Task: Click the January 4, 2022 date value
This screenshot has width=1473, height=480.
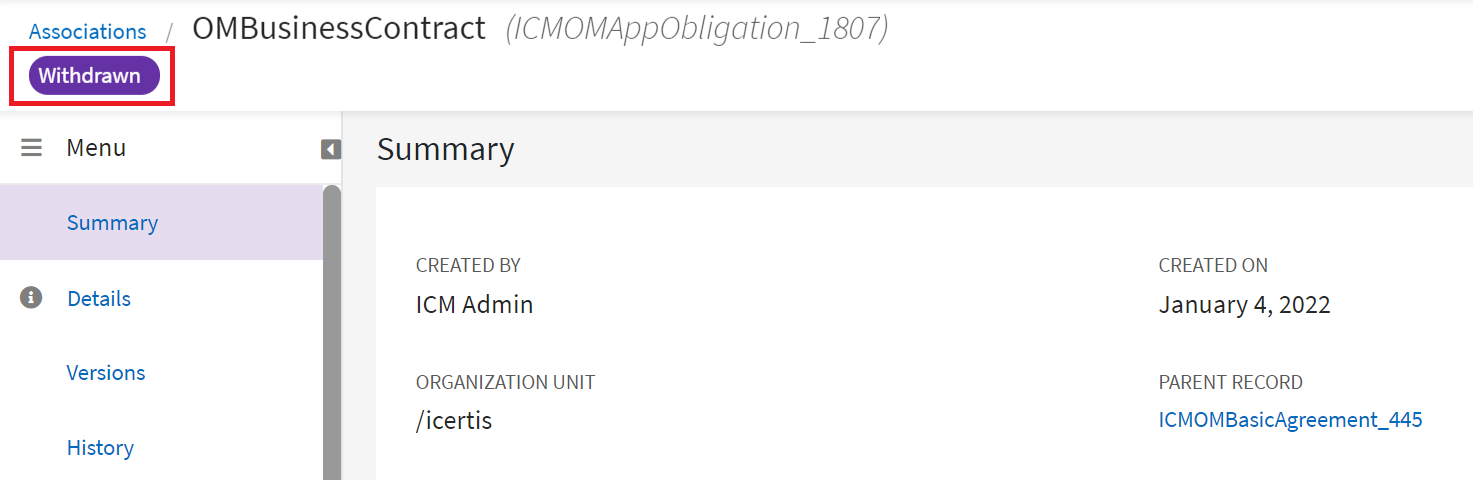Action: click(1244, 305)
